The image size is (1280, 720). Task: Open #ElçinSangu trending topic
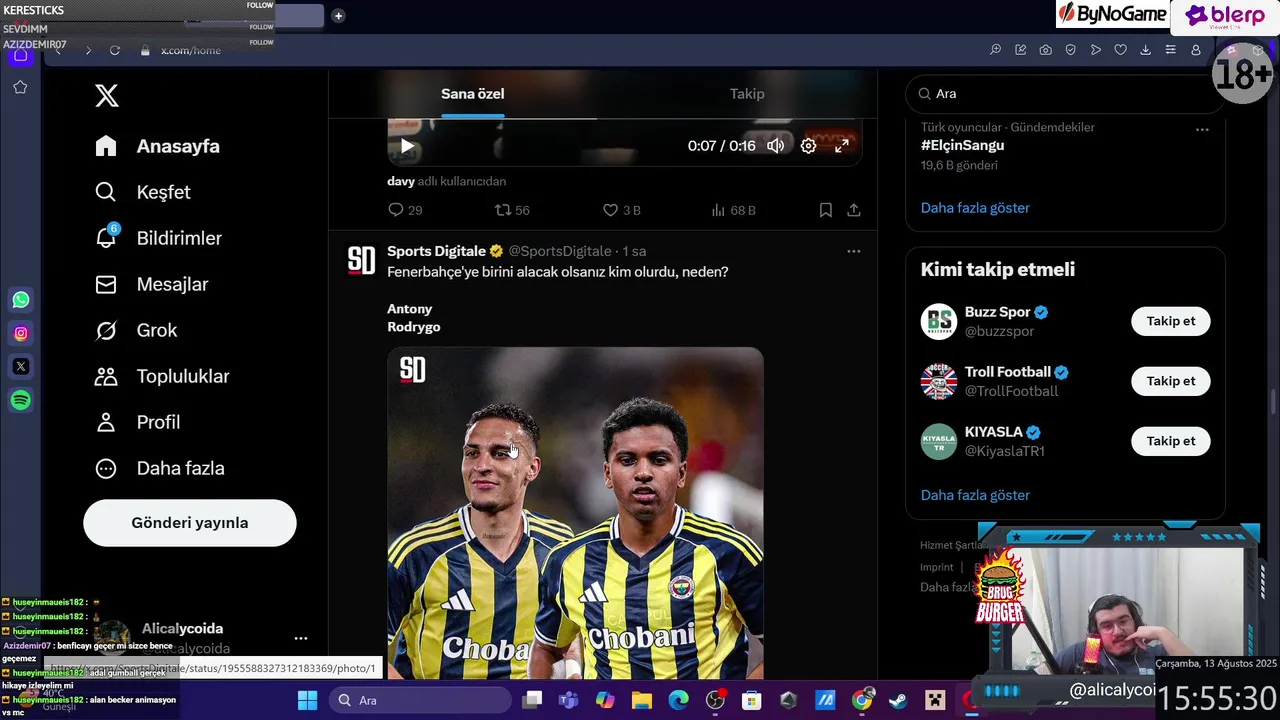(x=962, y=145)
